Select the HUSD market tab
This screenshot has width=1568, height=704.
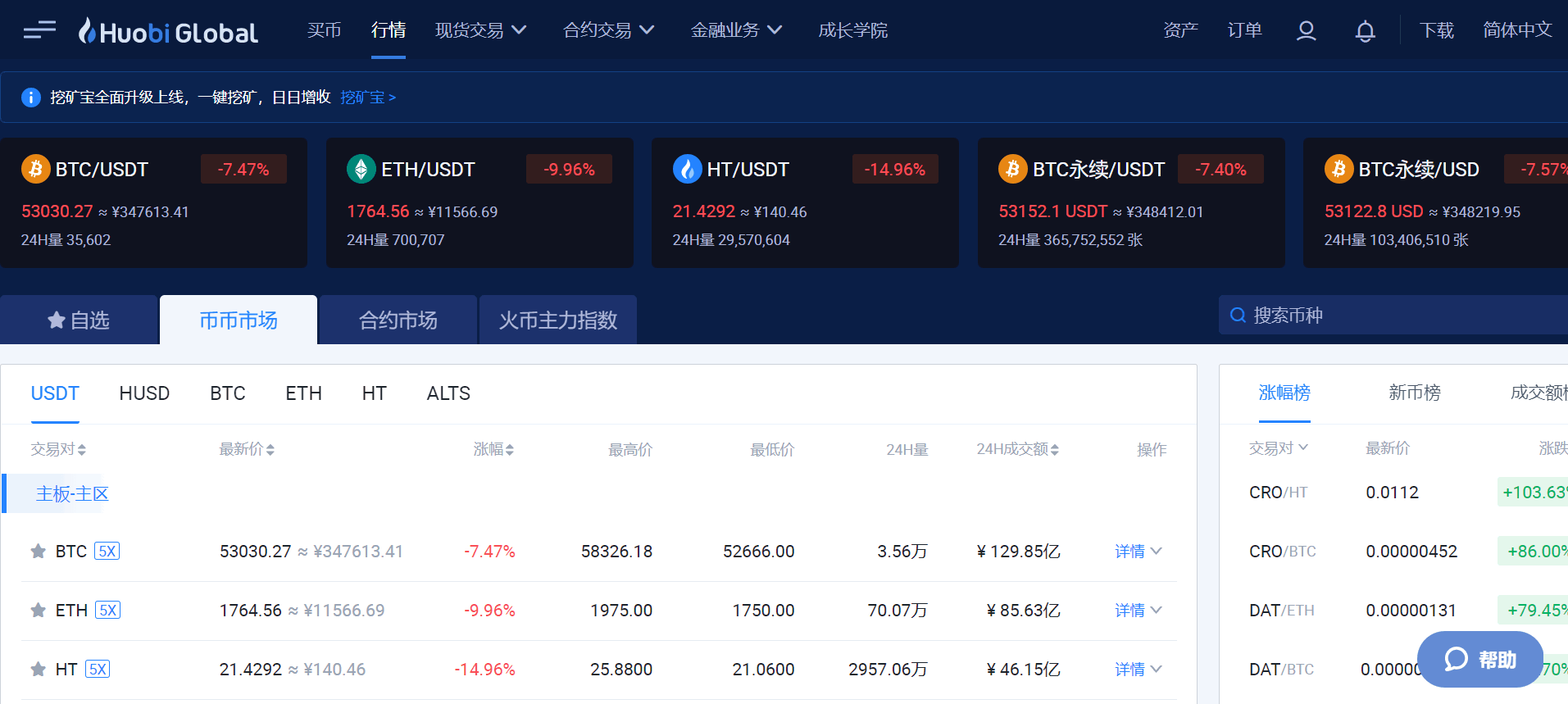(x=144, y=393)
